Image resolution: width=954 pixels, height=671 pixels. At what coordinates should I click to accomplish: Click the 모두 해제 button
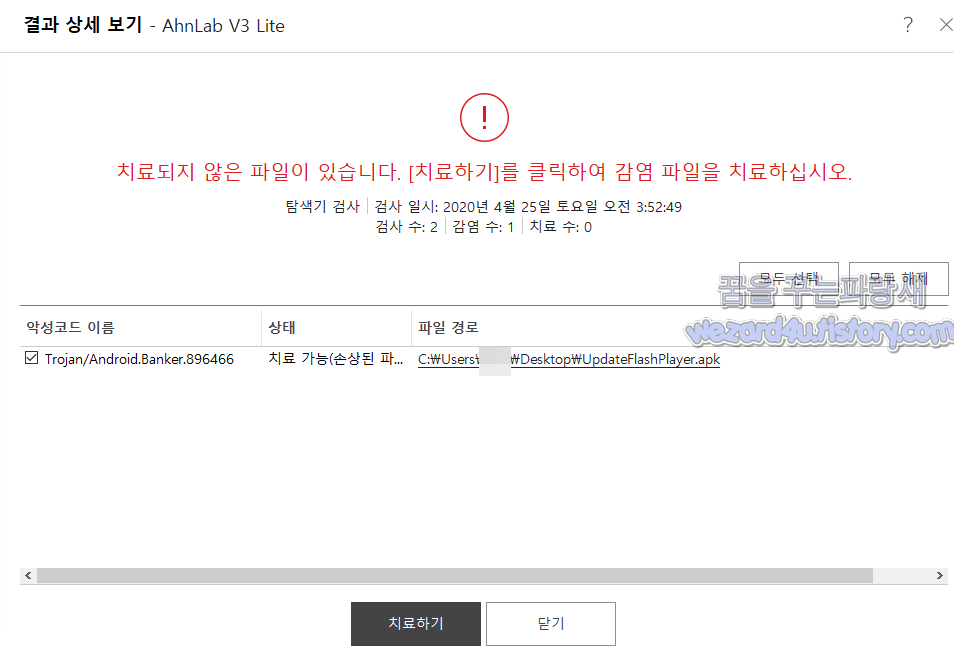(899, 279)
